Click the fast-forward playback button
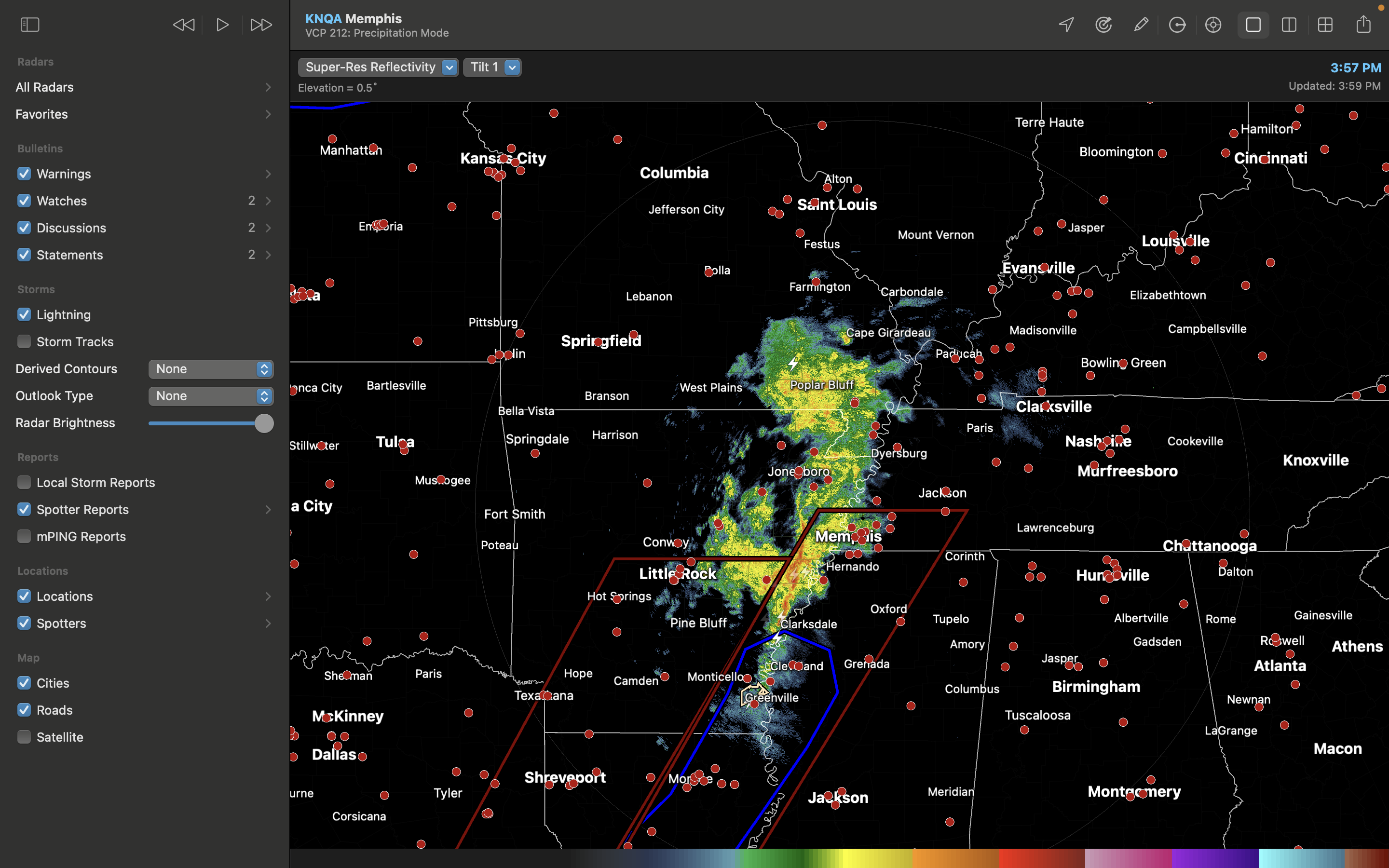 tap(261, 25)
